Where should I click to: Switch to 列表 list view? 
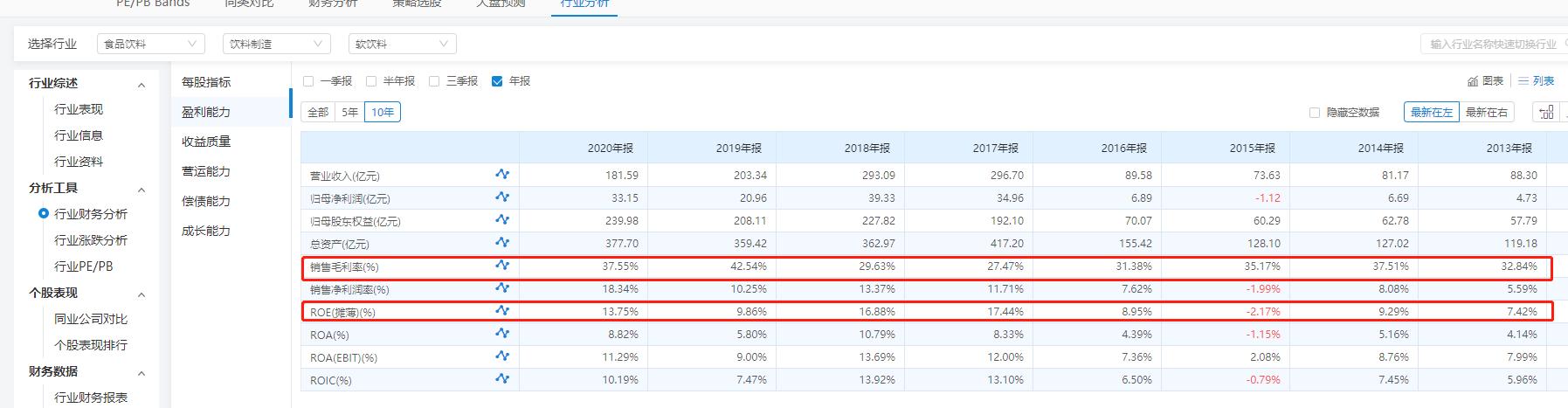(x=1537, y=80)
